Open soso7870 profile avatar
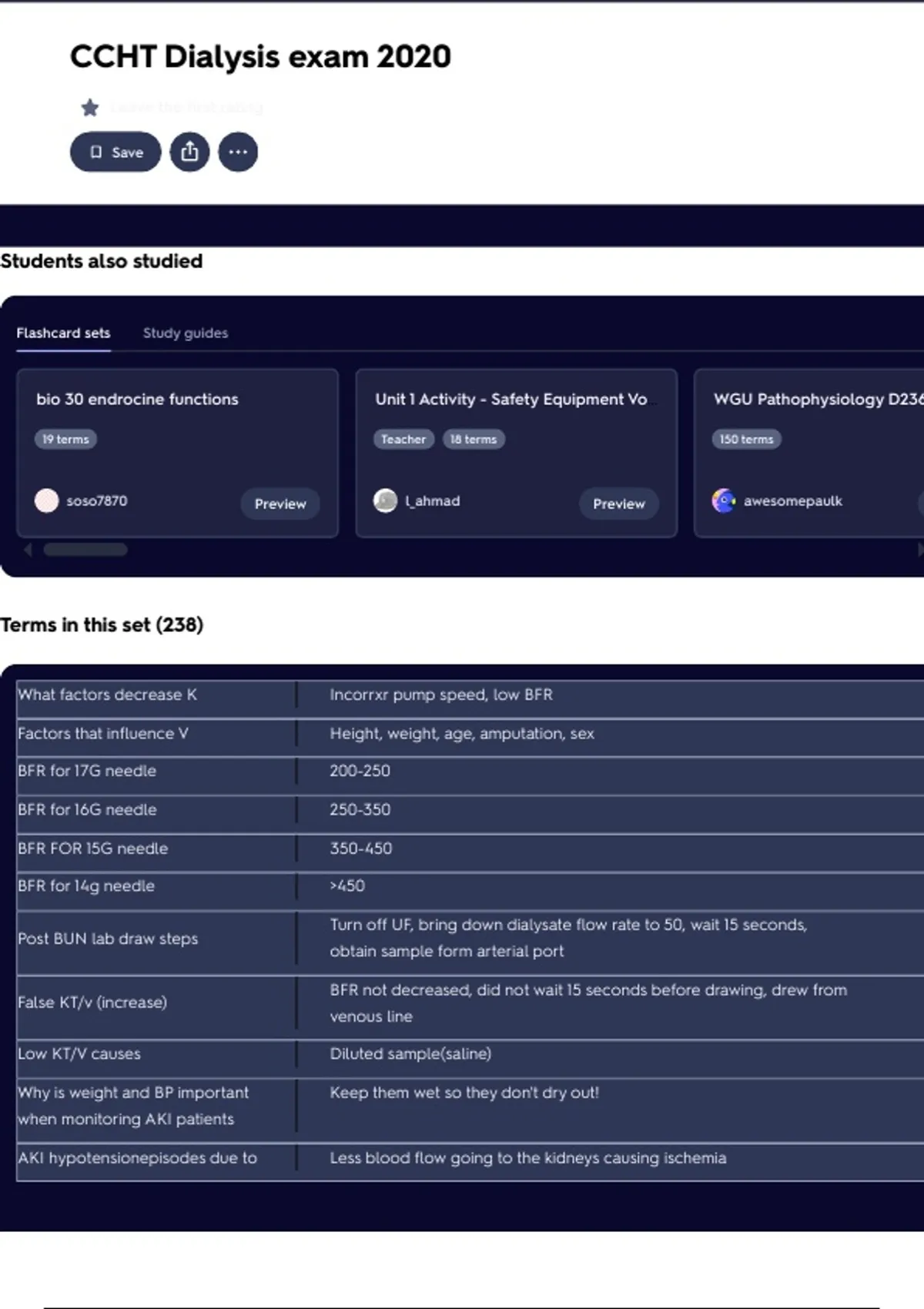The width and height of the screenshot is (924, 1309). click(47, 500)
